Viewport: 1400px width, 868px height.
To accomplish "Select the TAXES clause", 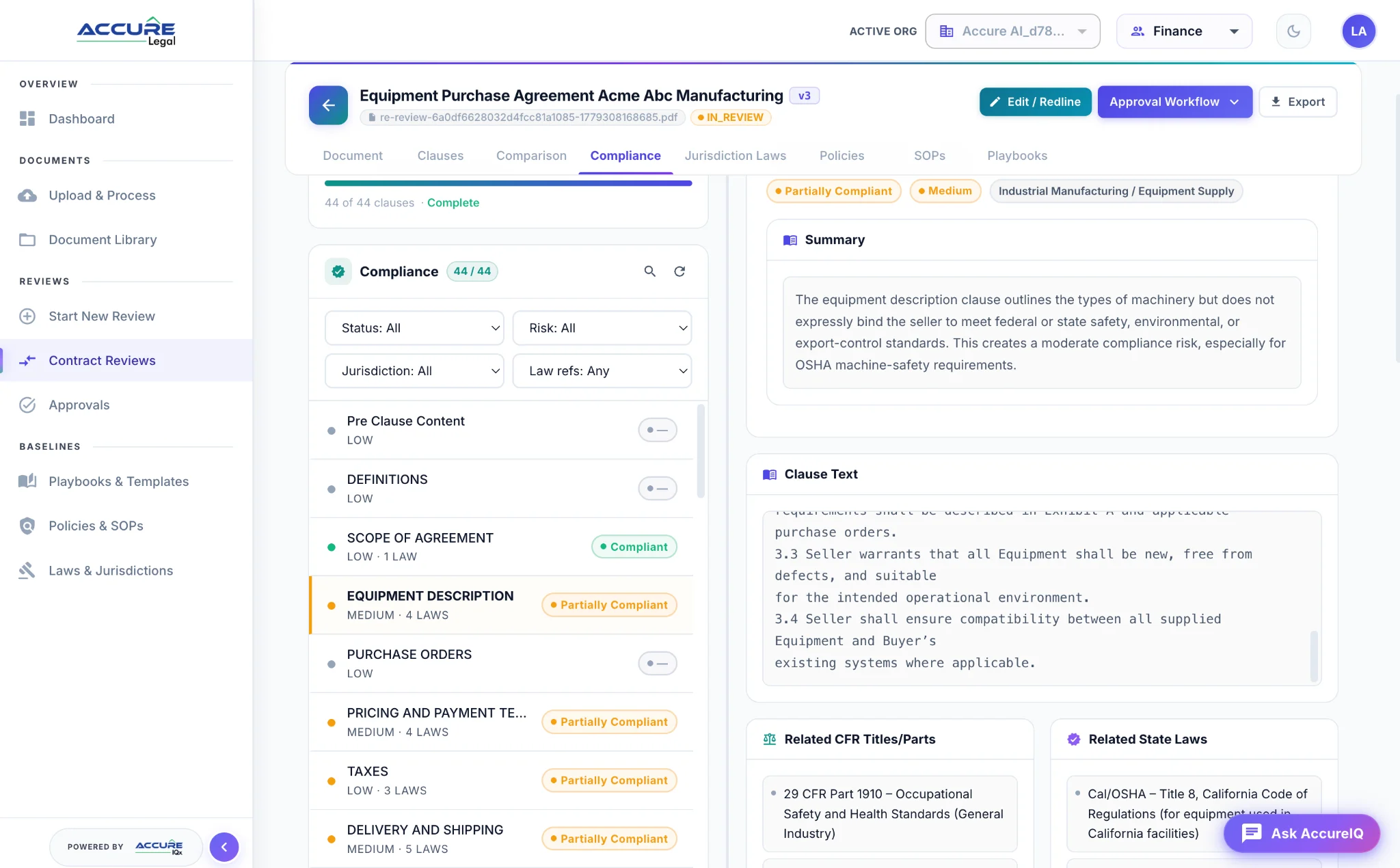I will coord(501,781).
